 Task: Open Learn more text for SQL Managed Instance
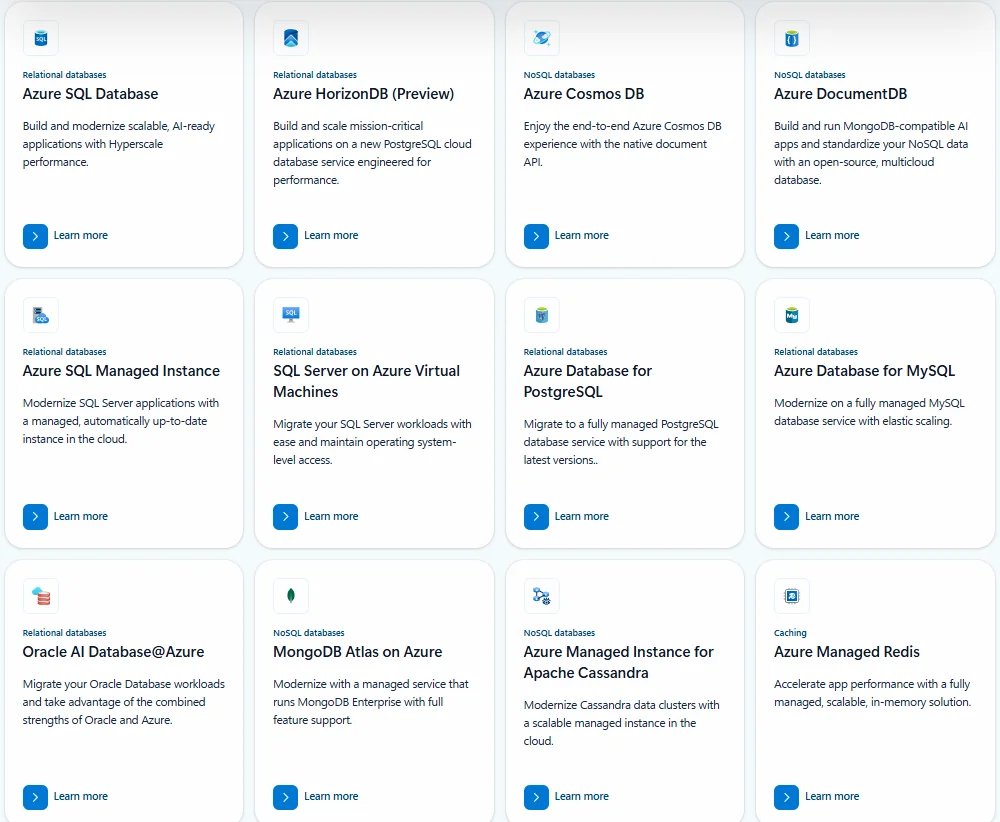coord(80,516)
